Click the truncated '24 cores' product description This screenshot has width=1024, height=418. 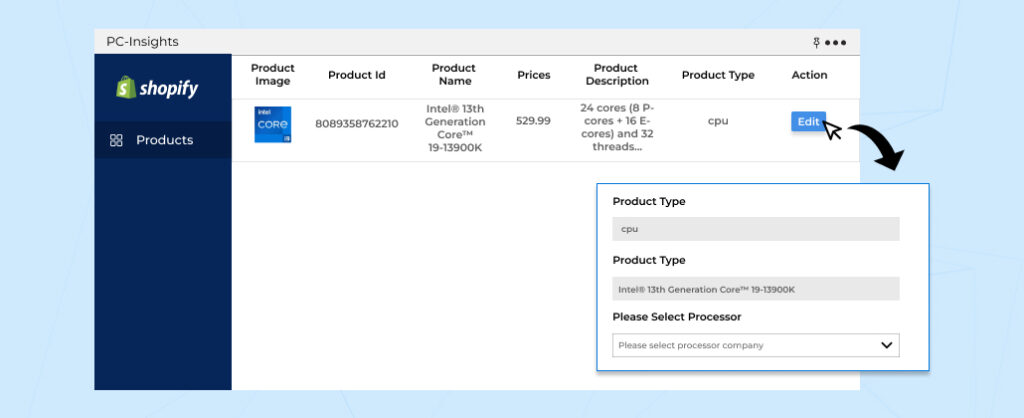tap(616, 126)
